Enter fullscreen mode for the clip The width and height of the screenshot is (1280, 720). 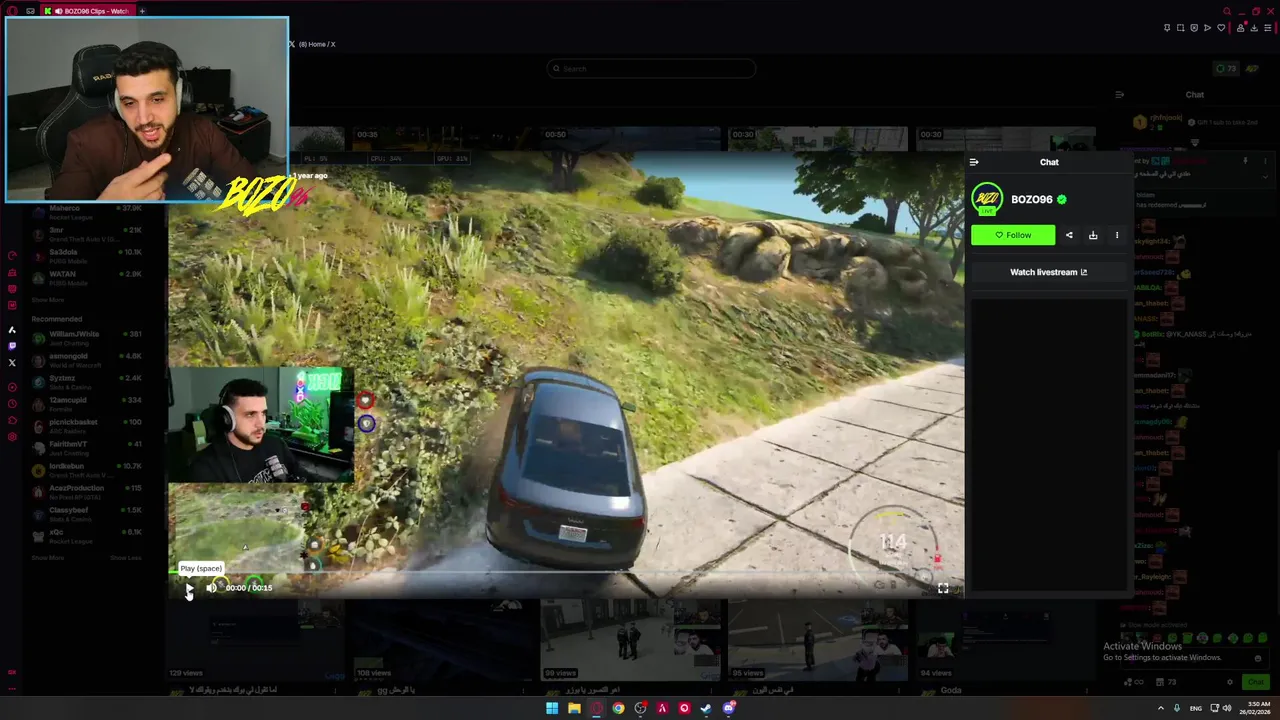(x=943, y=588)
